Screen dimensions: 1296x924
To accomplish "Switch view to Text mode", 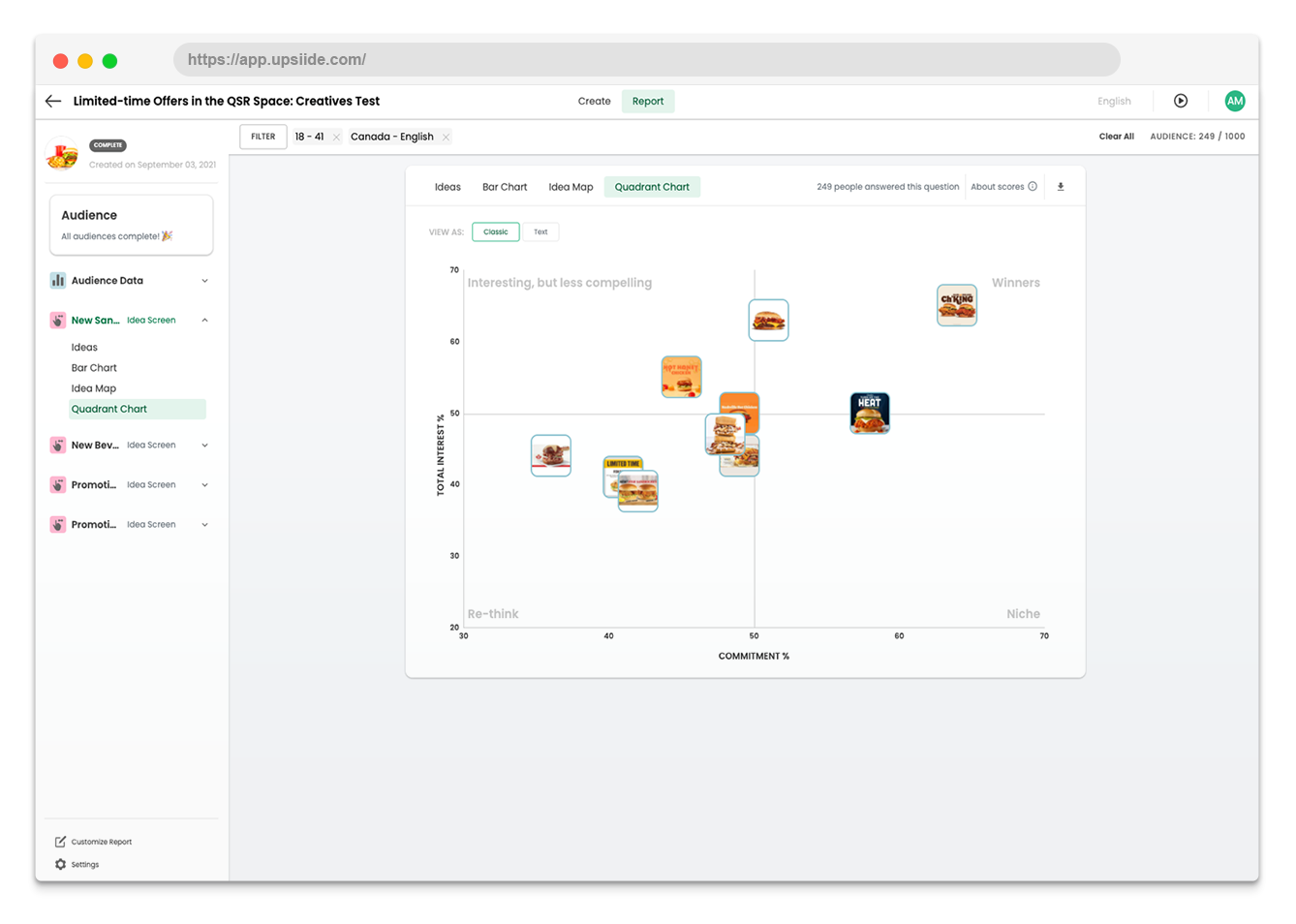I will (541, 231).
